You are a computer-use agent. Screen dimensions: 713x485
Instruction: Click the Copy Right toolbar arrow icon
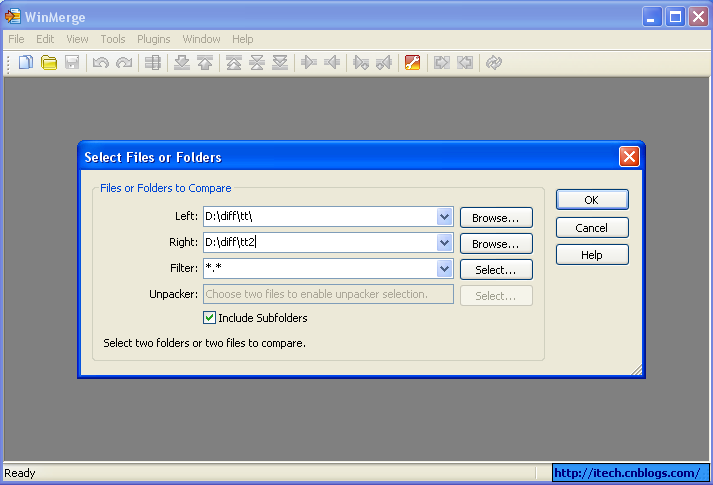(x=309, y=62)
